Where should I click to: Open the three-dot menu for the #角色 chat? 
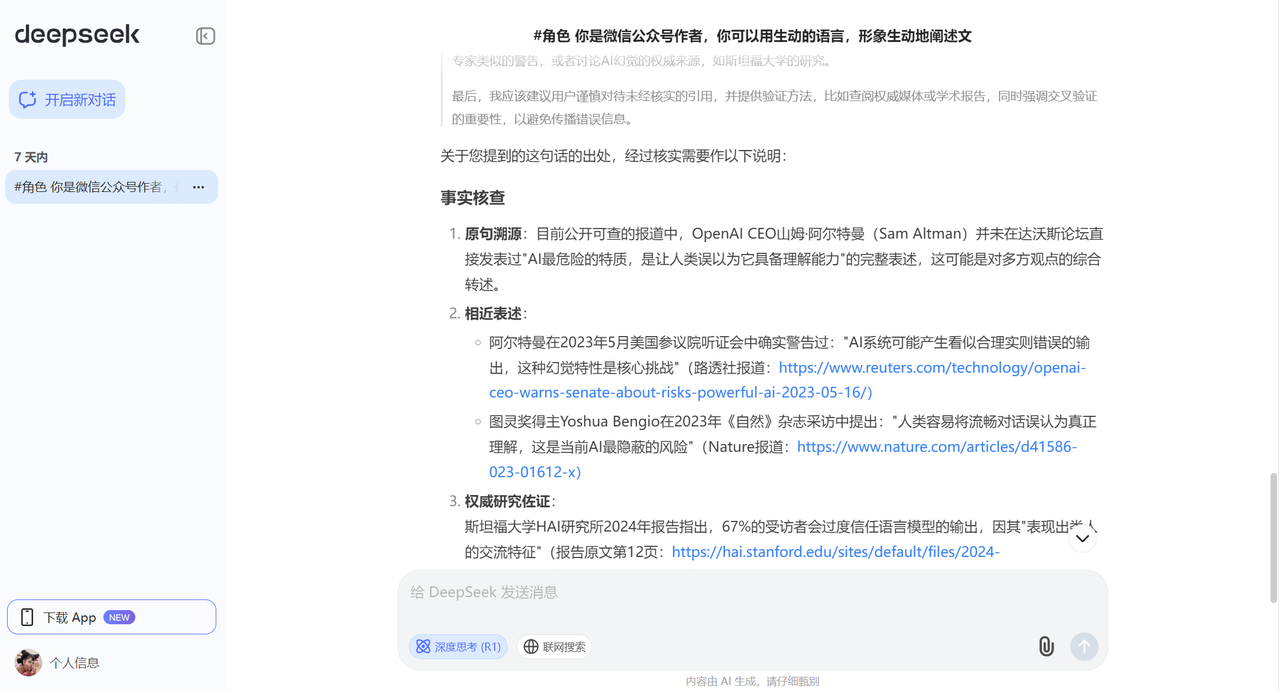tap(198, 187)
